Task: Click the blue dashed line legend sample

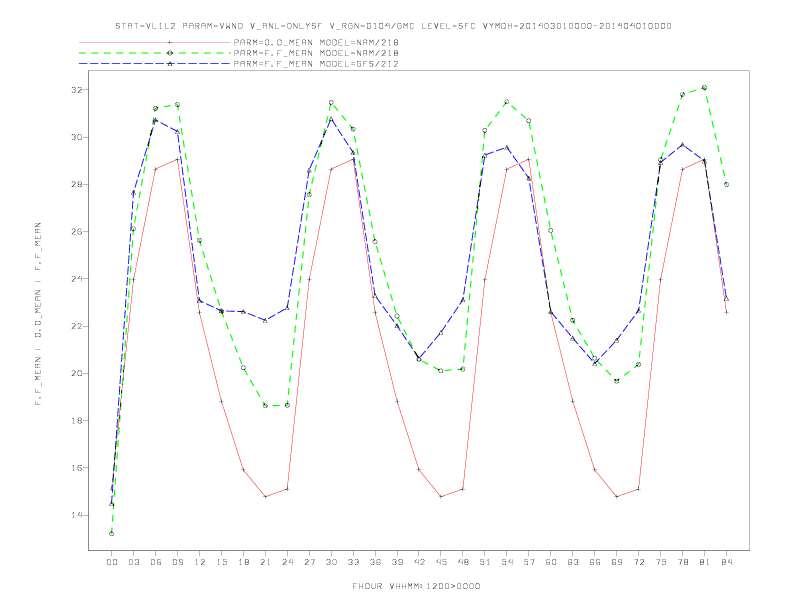Action: click(x=155, y=64)
